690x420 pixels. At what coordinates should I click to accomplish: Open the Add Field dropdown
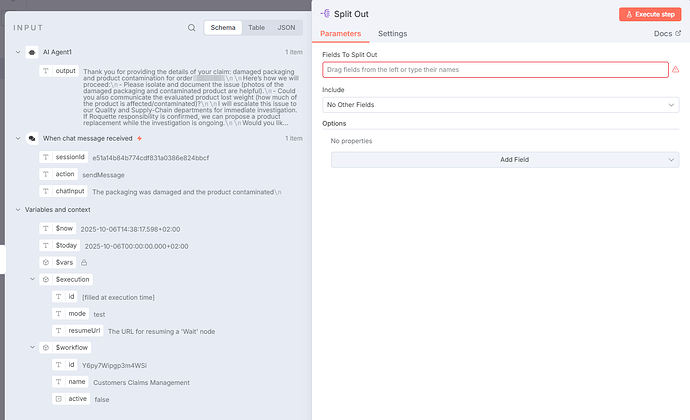500,160
